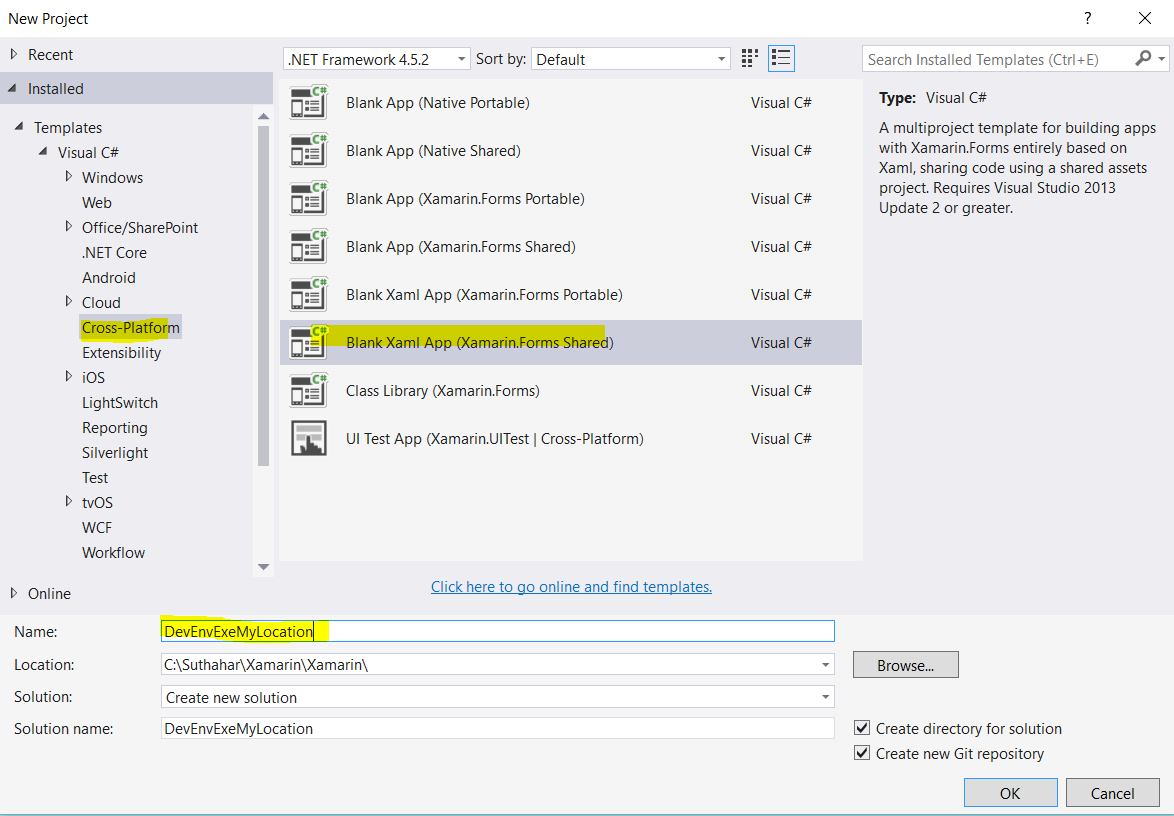Screen dimensions: 1174x816
Task: Select the Silverlight category
Action: click(115, 452)
